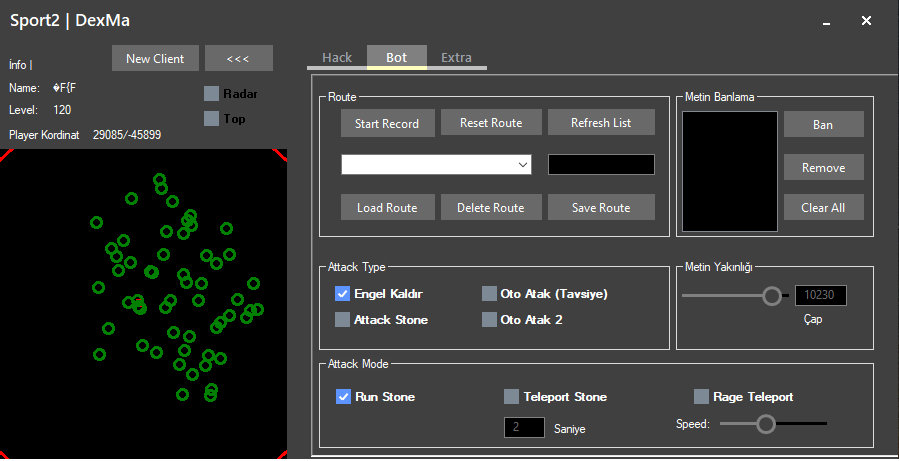Click the <<< collapse panel button

[238, 58]
